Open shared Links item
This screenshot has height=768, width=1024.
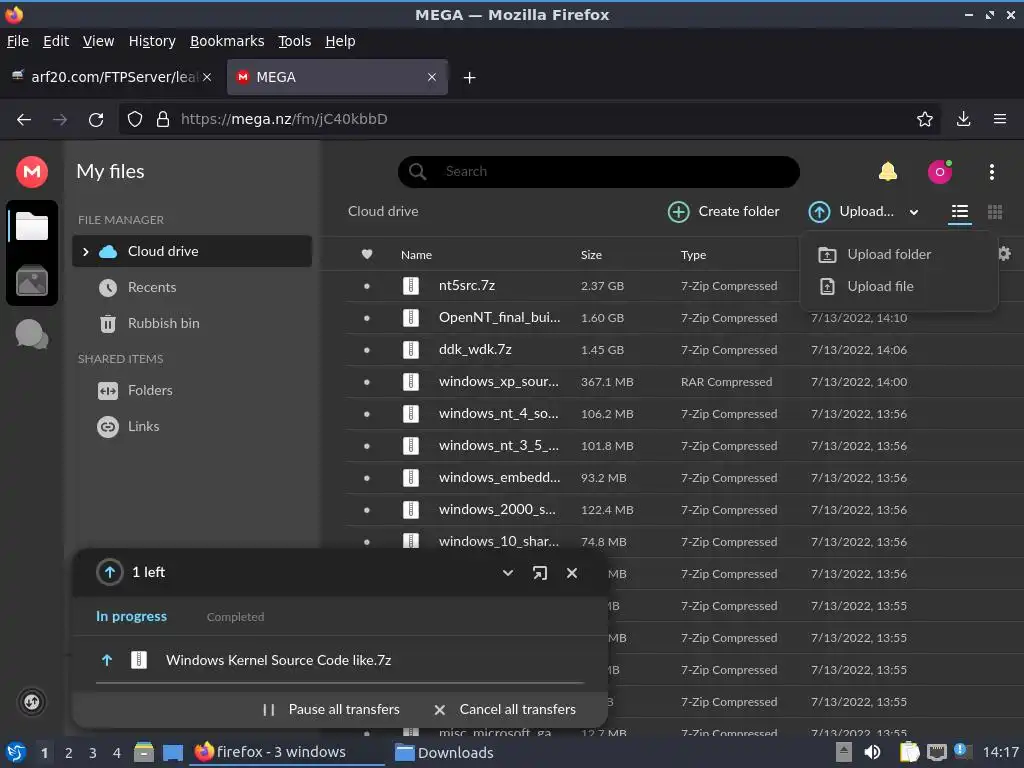[x=191, y=426]
